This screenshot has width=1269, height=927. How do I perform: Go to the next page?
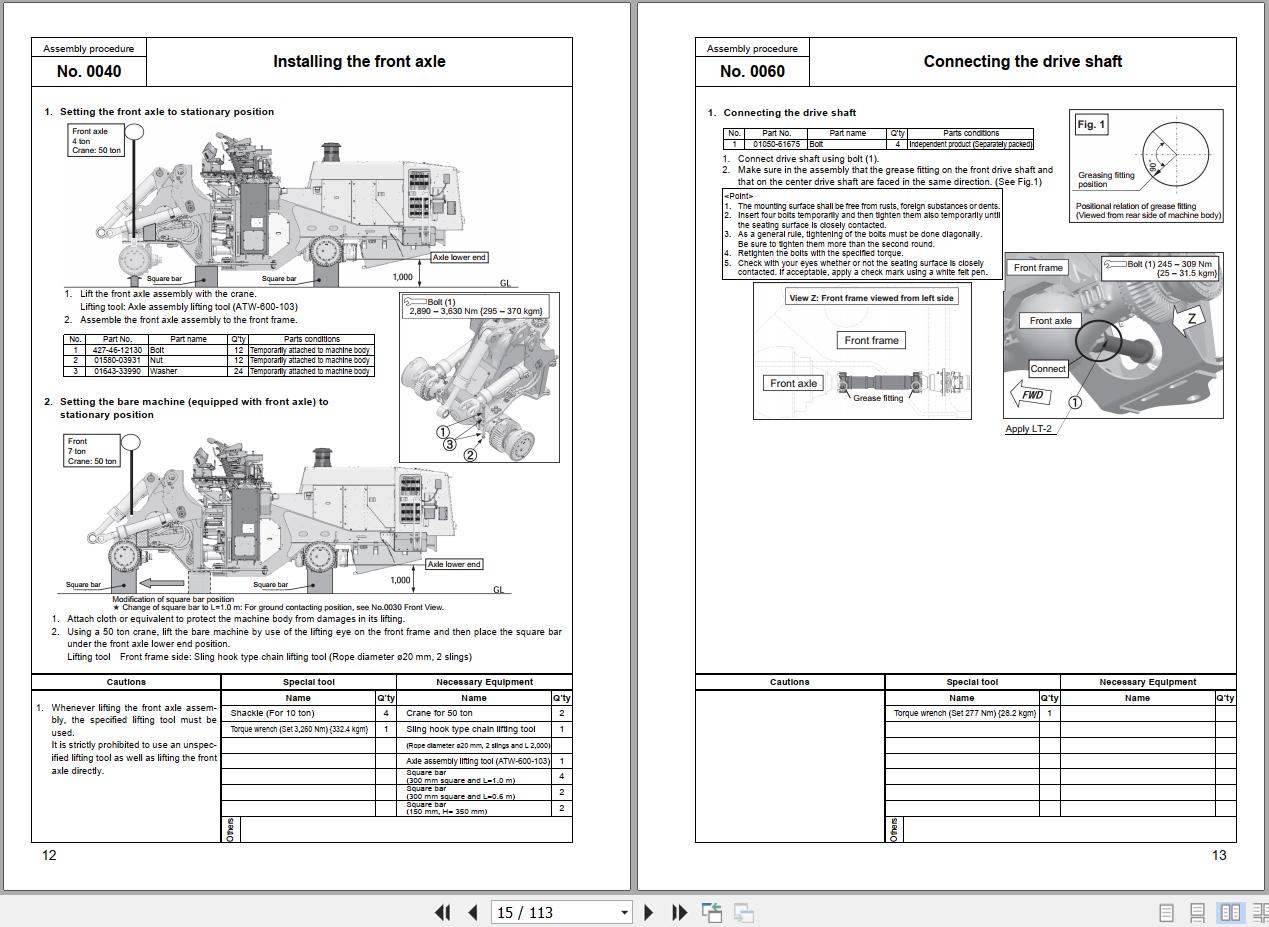click(x=648, y=912)
